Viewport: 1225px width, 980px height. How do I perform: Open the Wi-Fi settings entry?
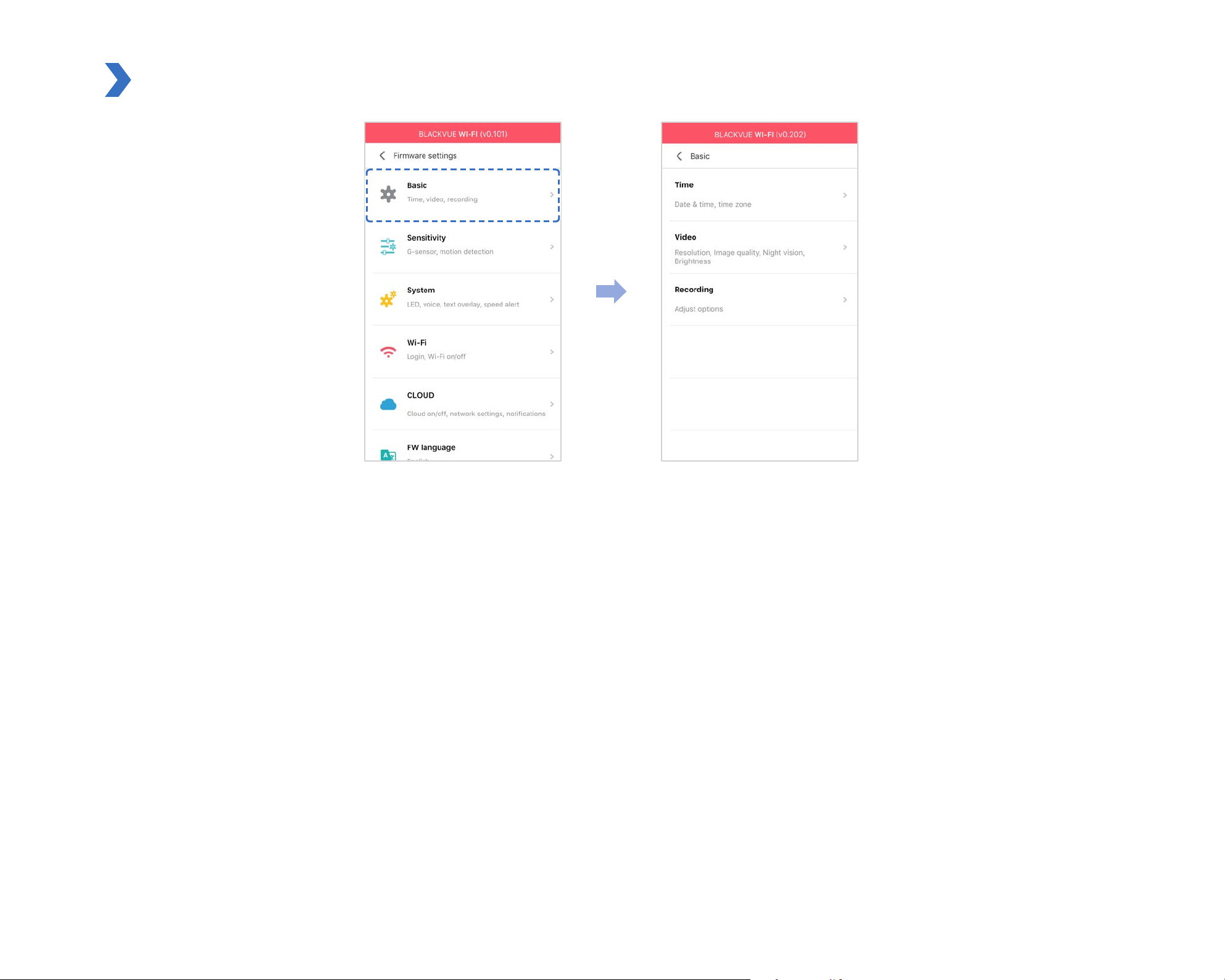click(463, 352)
